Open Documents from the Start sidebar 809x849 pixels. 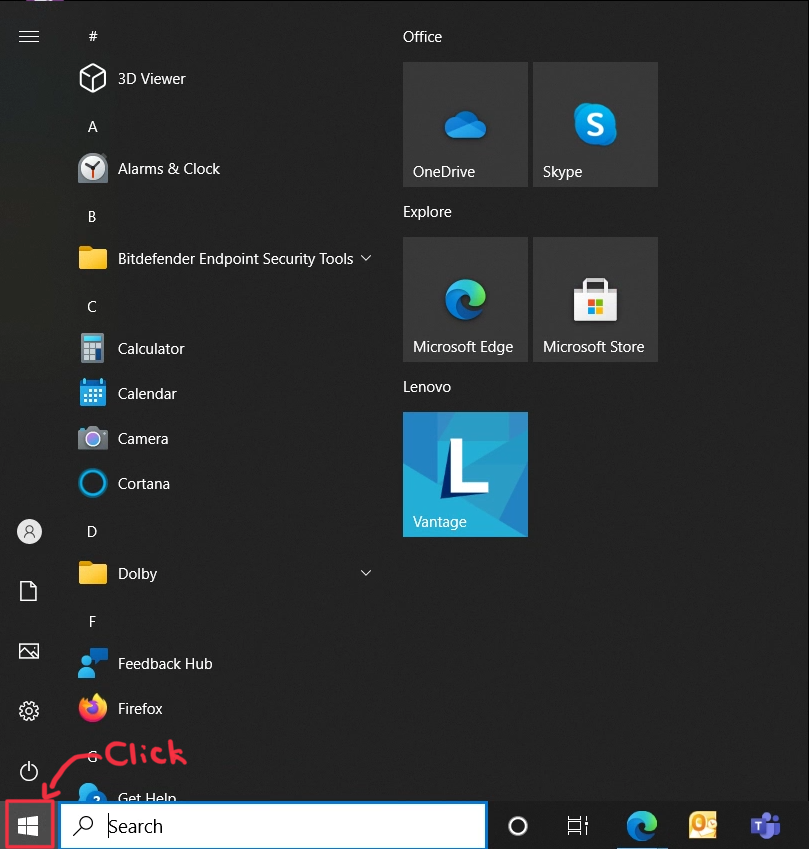coord(29,591)
